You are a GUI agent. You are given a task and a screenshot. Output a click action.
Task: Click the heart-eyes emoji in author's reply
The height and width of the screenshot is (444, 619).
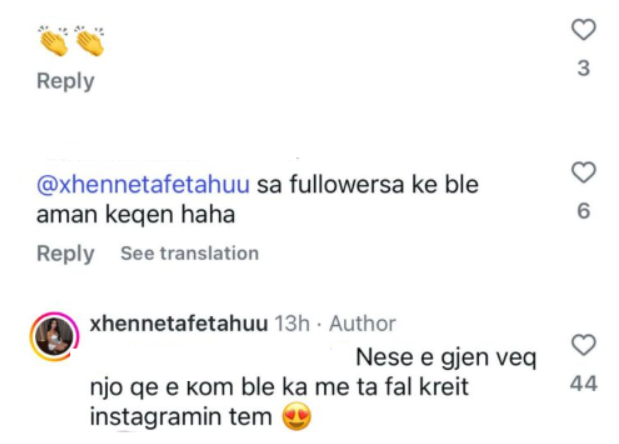click(x=296, y=417)
